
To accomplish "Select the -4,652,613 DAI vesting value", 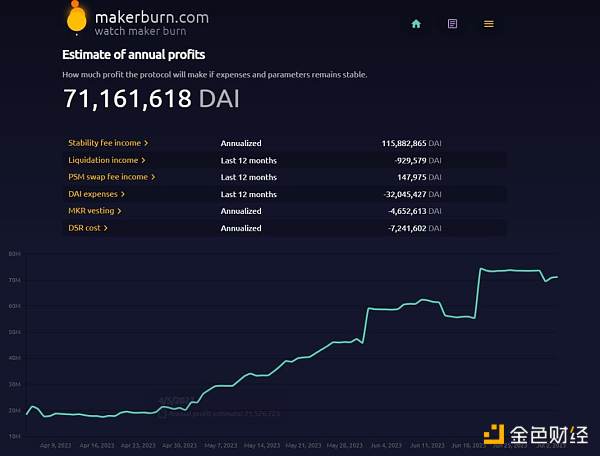I will coord(415,211).
